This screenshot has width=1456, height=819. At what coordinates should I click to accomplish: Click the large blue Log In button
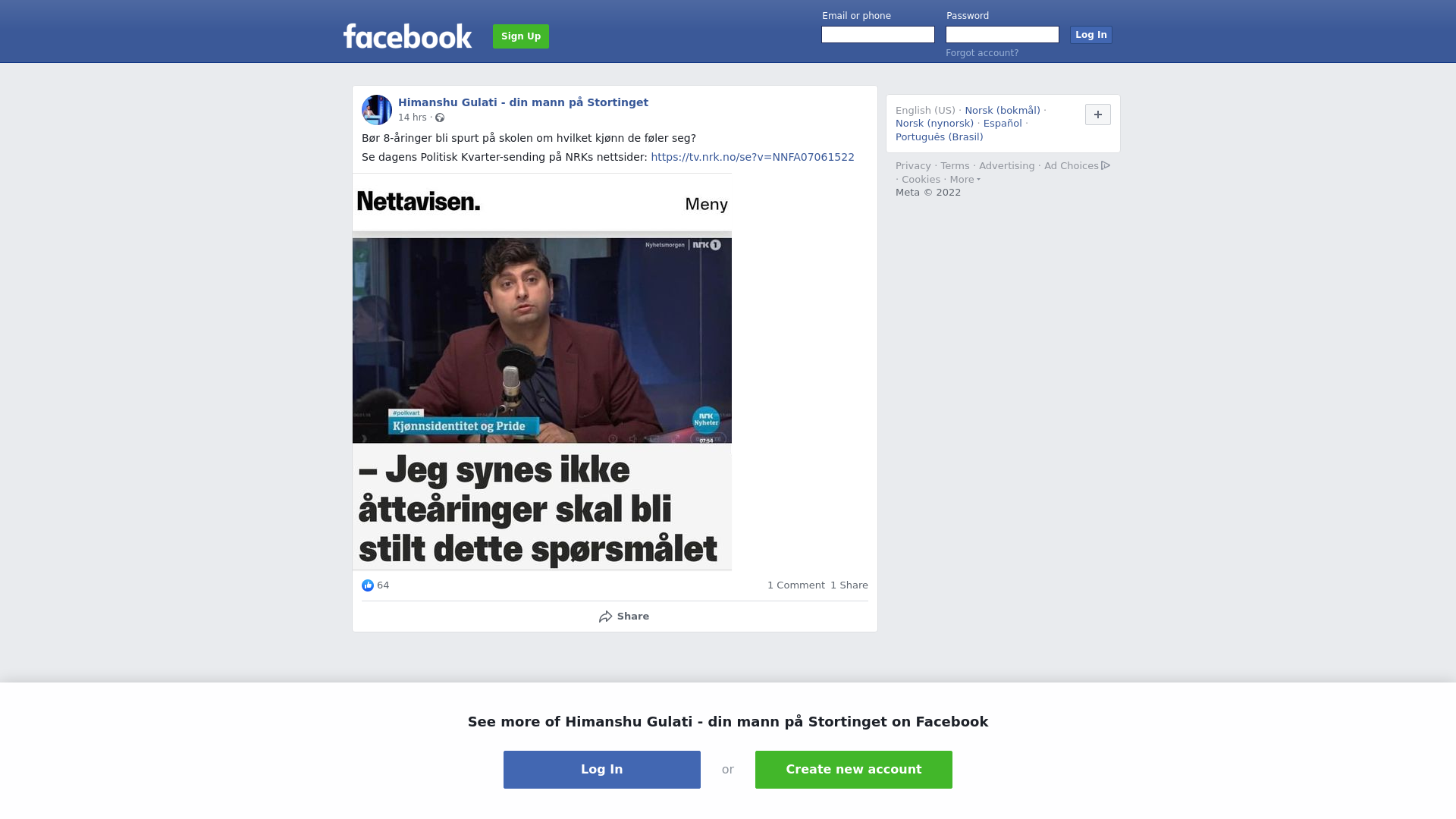click(x=602, y=770)
